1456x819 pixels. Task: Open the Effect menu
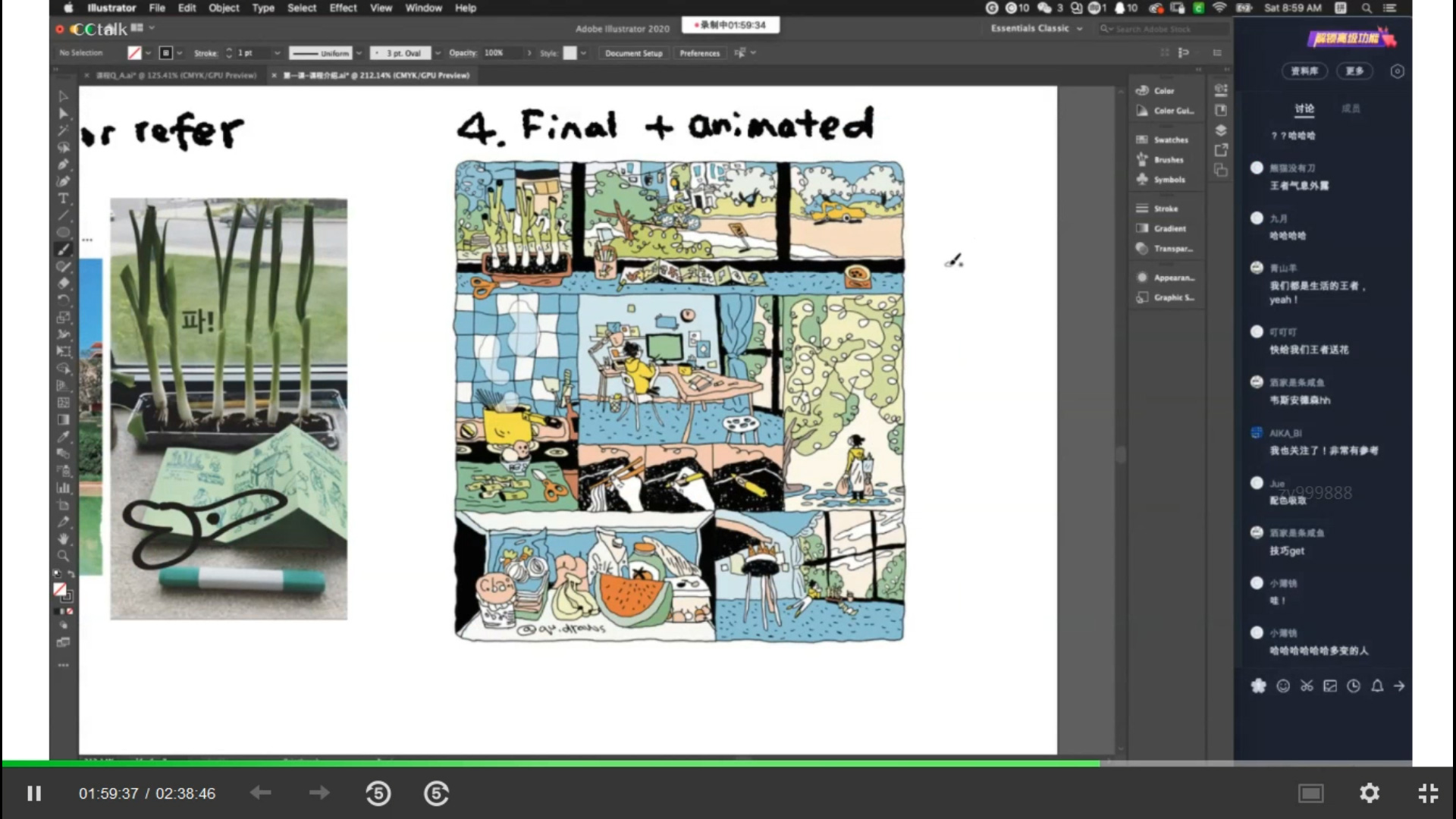pyautogui.click(x=343, y=8)
